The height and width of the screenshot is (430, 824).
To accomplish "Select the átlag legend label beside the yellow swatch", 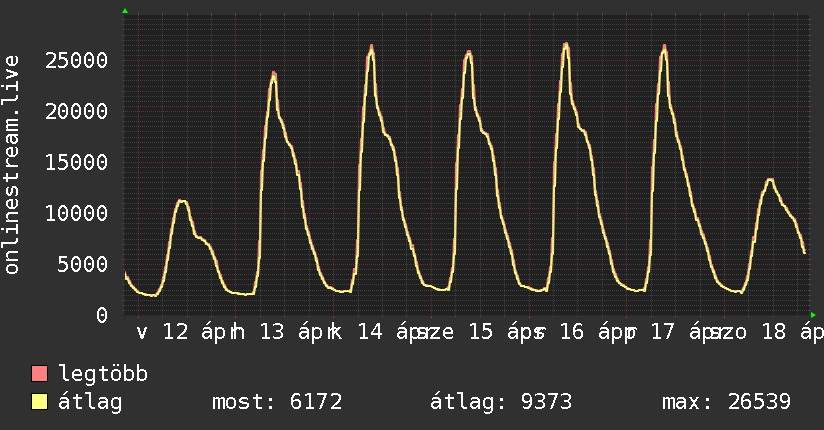I will (x=90, y=402).
